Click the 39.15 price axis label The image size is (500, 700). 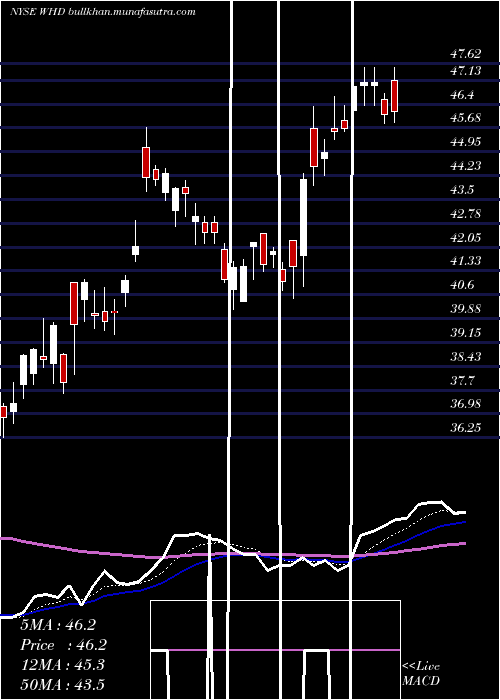(466, 333)
